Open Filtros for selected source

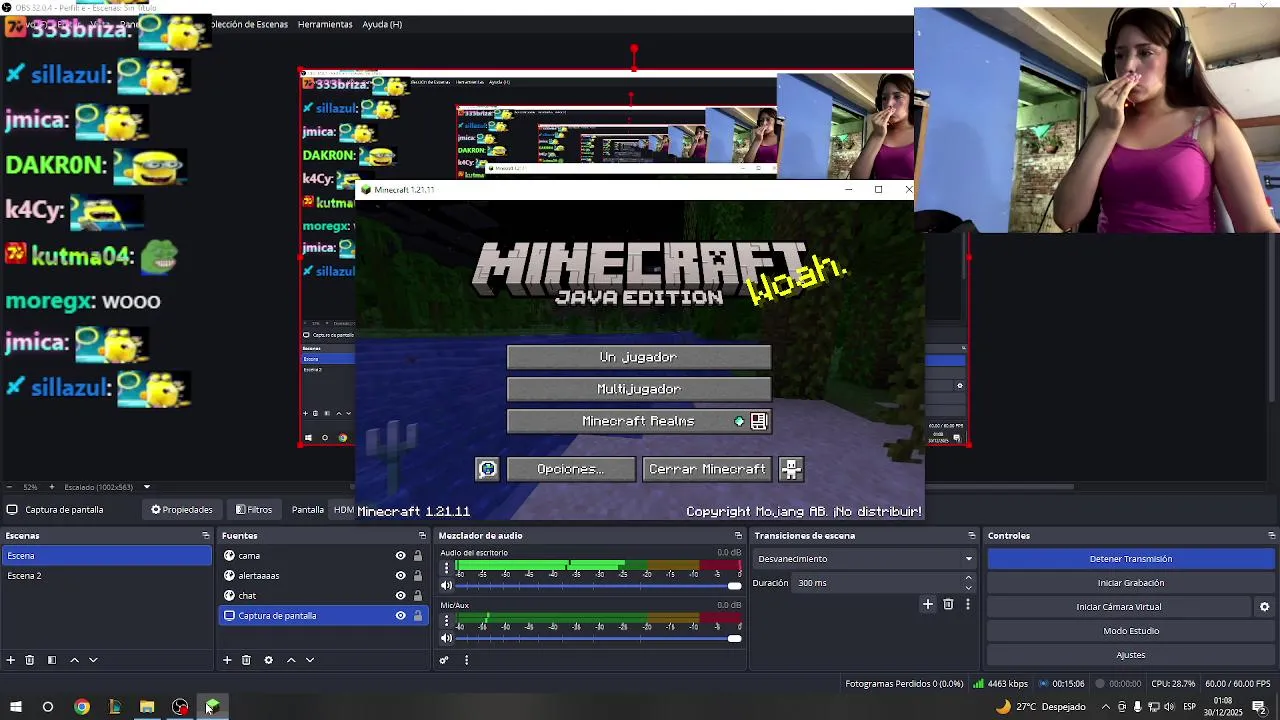click(254, 510)
